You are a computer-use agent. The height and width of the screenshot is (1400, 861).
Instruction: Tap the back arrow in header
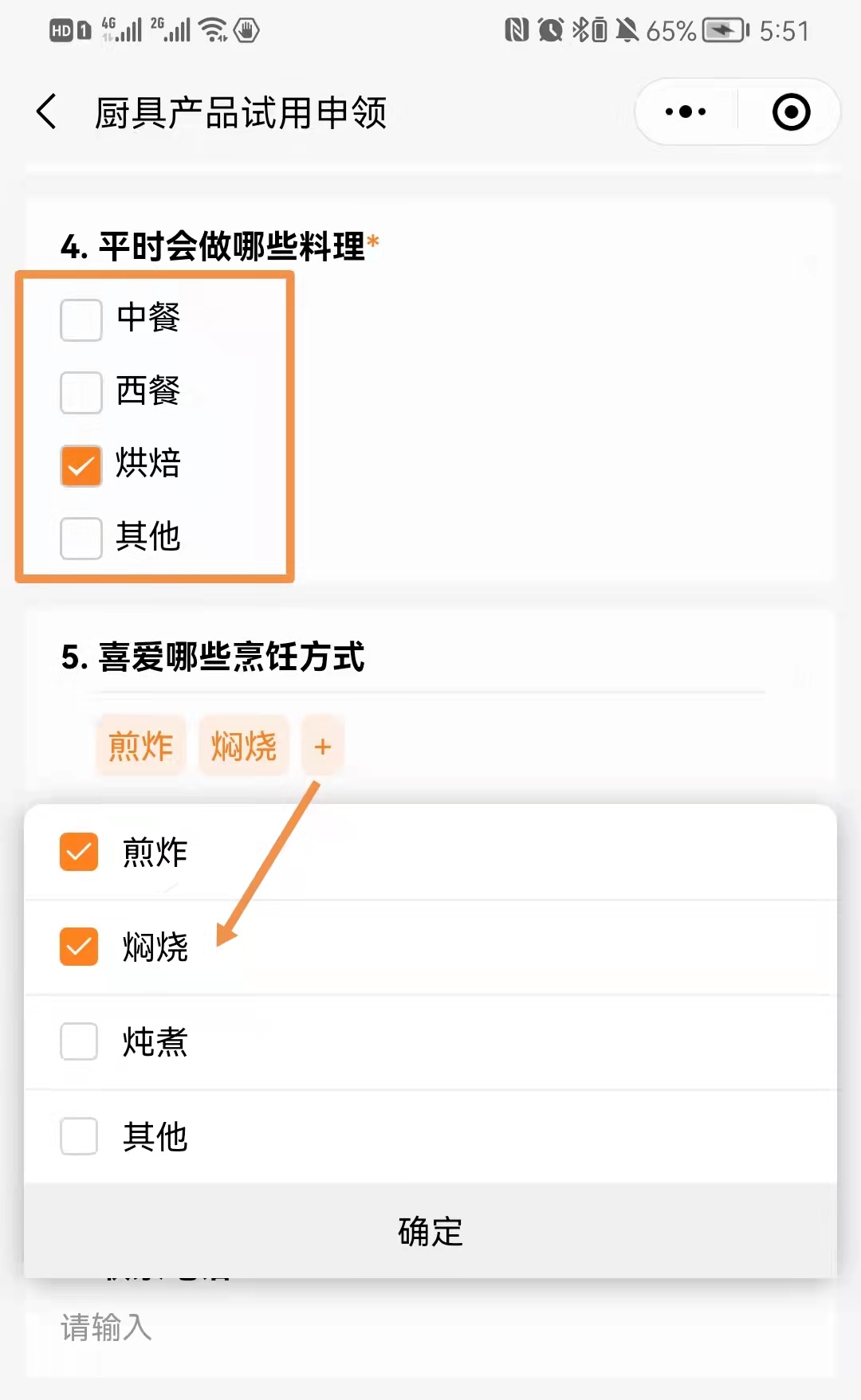47,112
